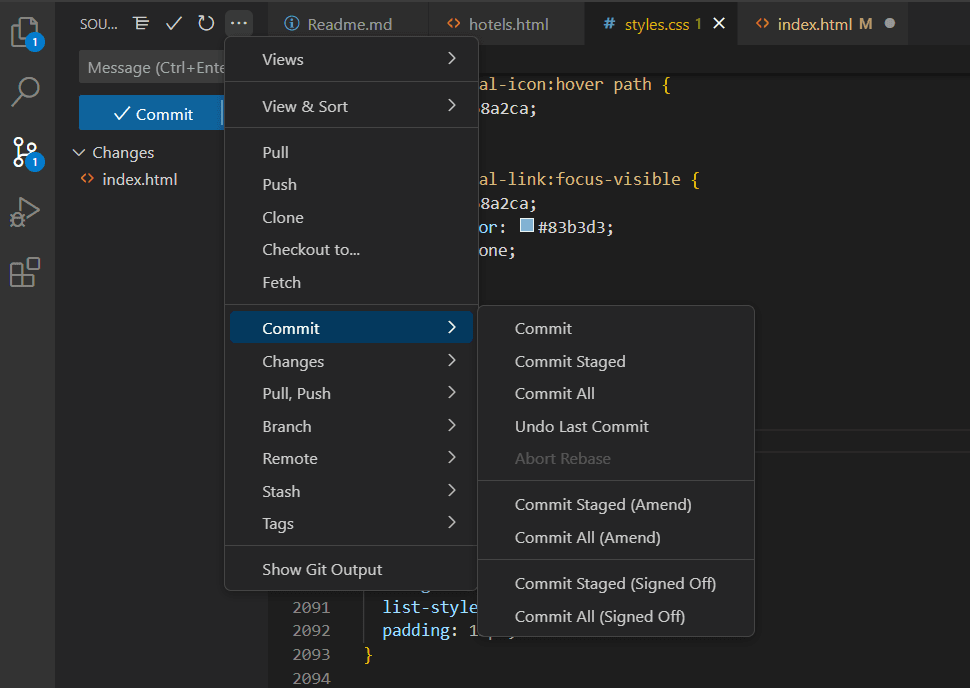
Task: Expand the Pull, Push submenu
Action: pyautogui.click(x=351, y=393)
